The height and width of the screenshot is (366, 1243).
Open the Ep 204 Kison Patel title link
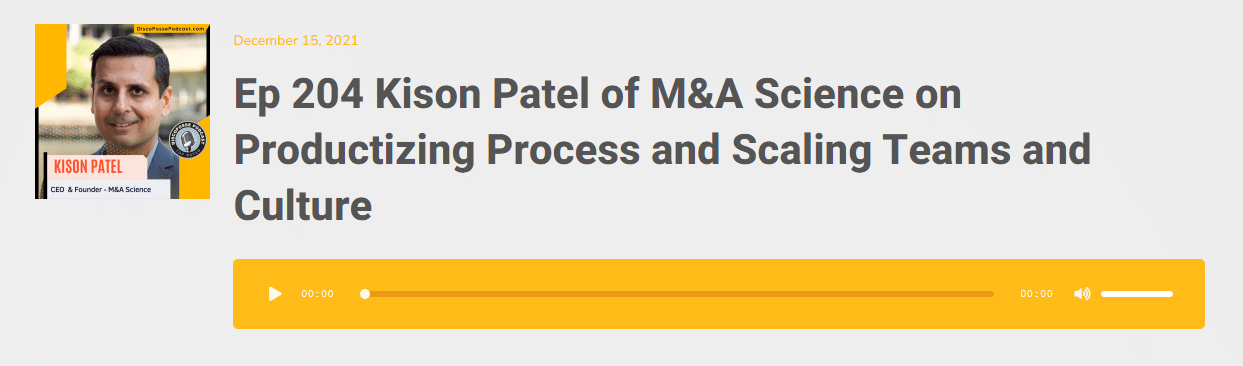[x=661, y=150]
